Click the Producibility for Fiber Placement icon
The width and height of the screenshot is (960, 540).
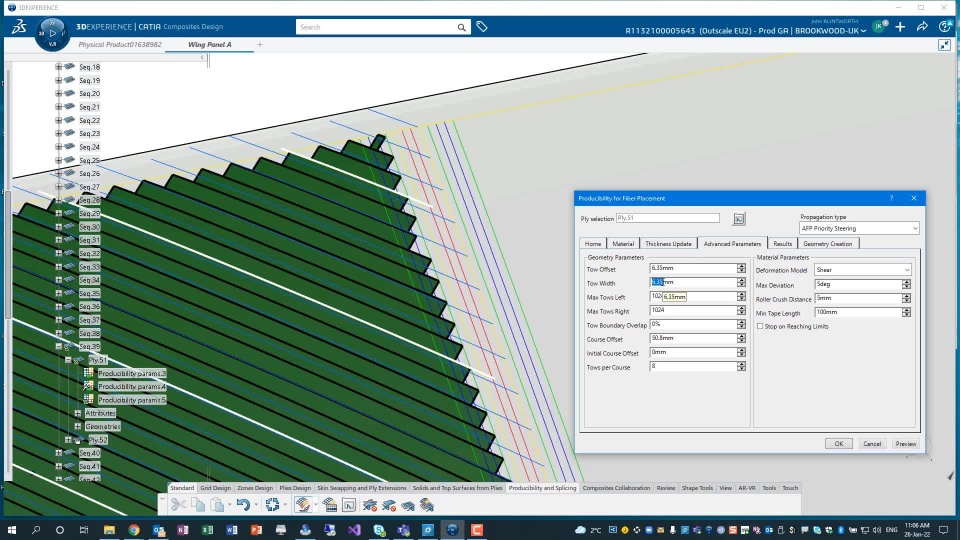tap(302, 504)
